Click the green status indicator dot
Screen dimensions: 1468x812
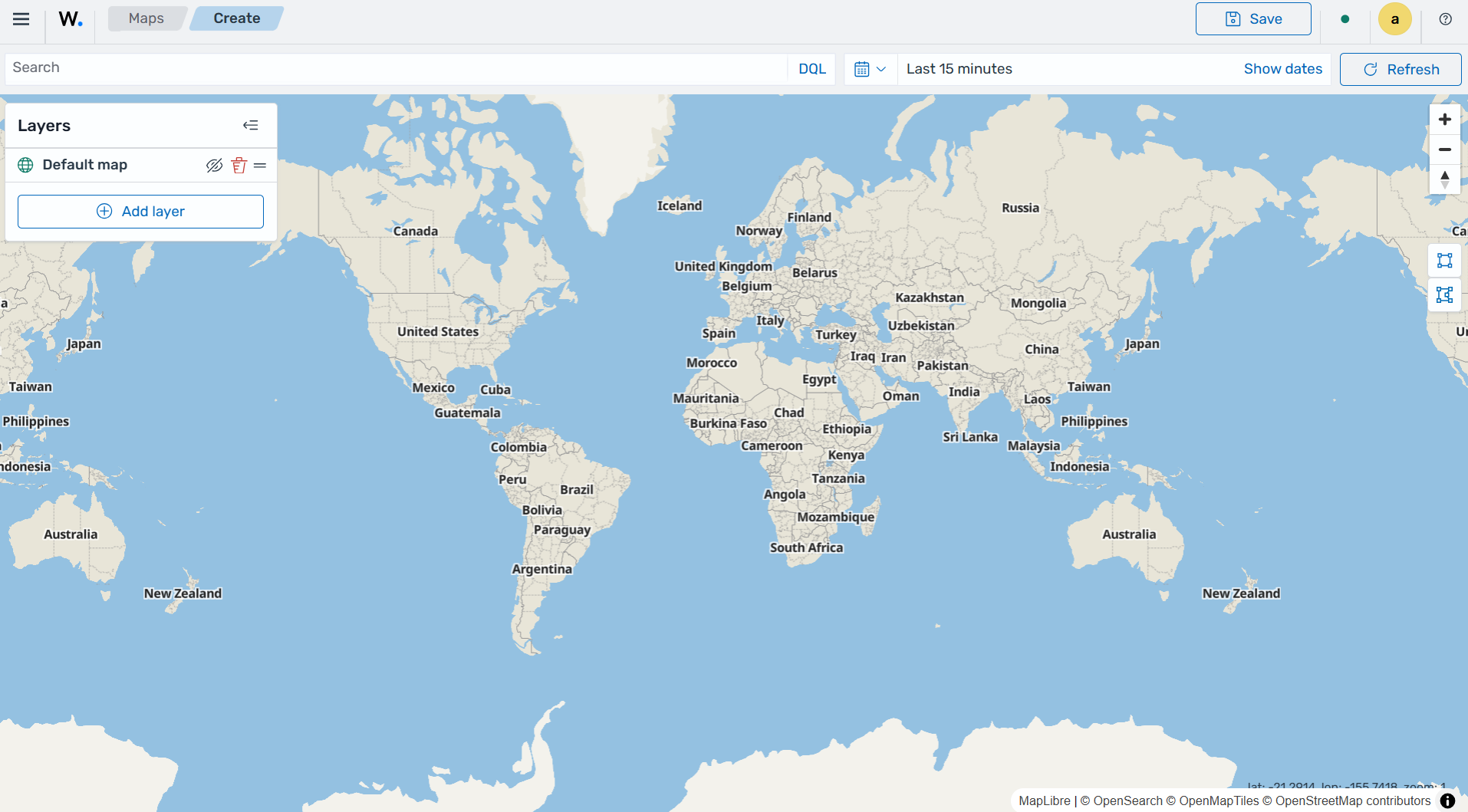point(1345,19)
